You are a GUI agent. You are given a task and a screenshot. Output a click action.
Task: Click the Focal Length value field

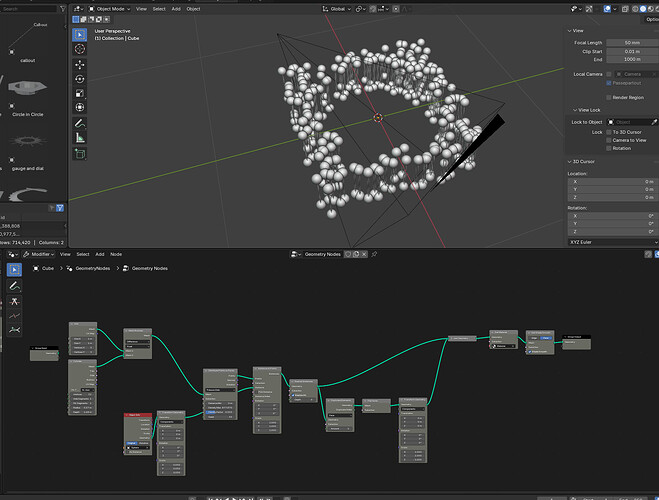click(x=632, y=43)
